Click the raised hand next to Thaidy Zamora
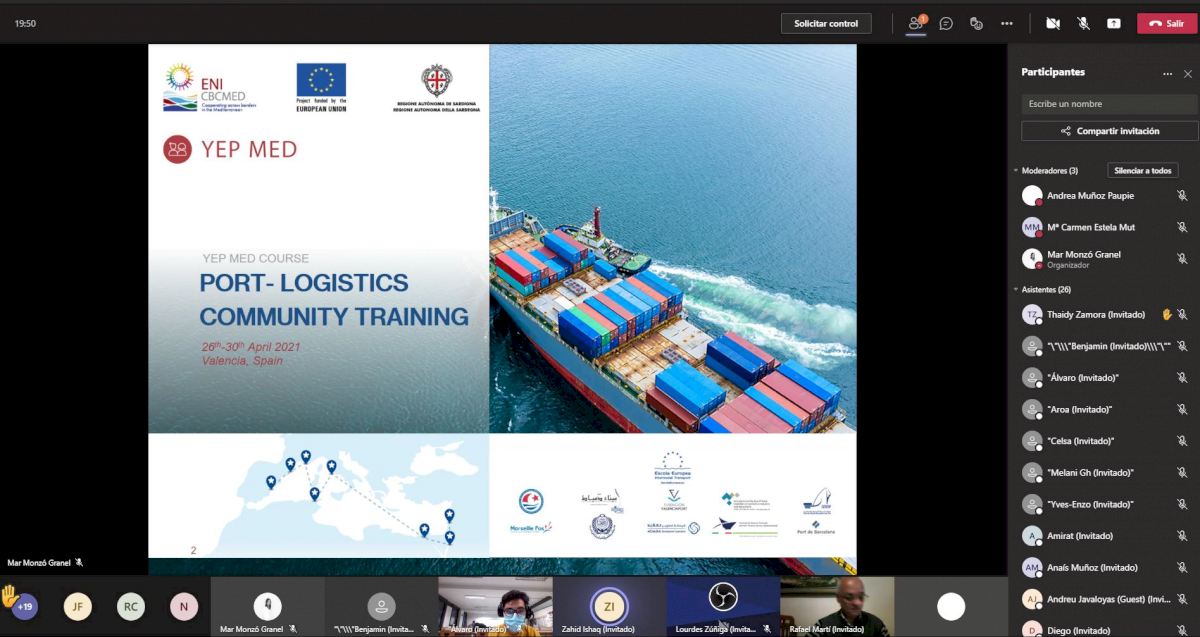 (x=1166, y=314)
